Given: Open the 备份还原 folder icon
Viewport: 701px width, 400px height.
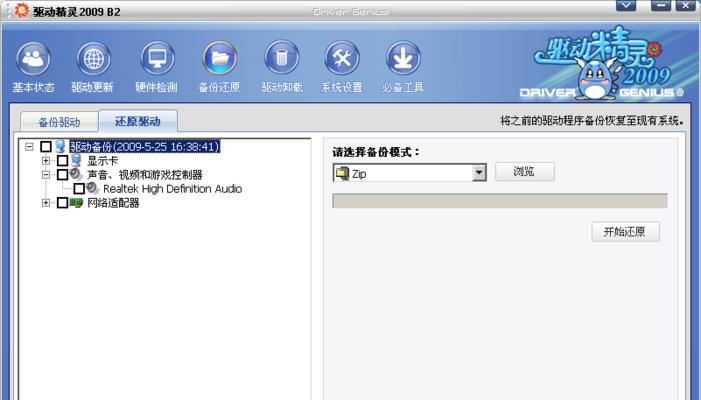Looking at the screenshot, I should 220,59.
